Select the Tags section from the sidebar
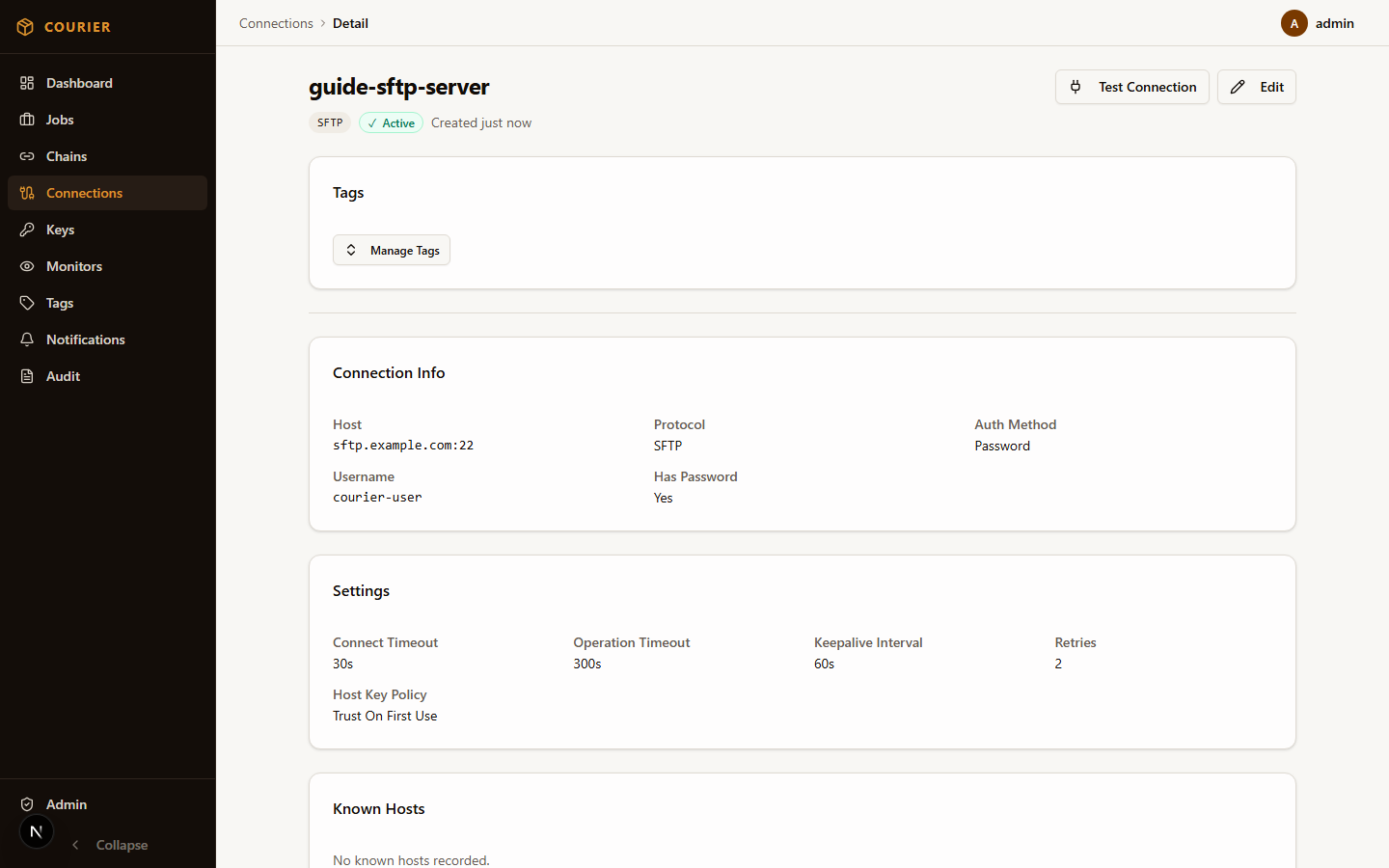This screenshot has width=1389, height=868. (58, 303)
